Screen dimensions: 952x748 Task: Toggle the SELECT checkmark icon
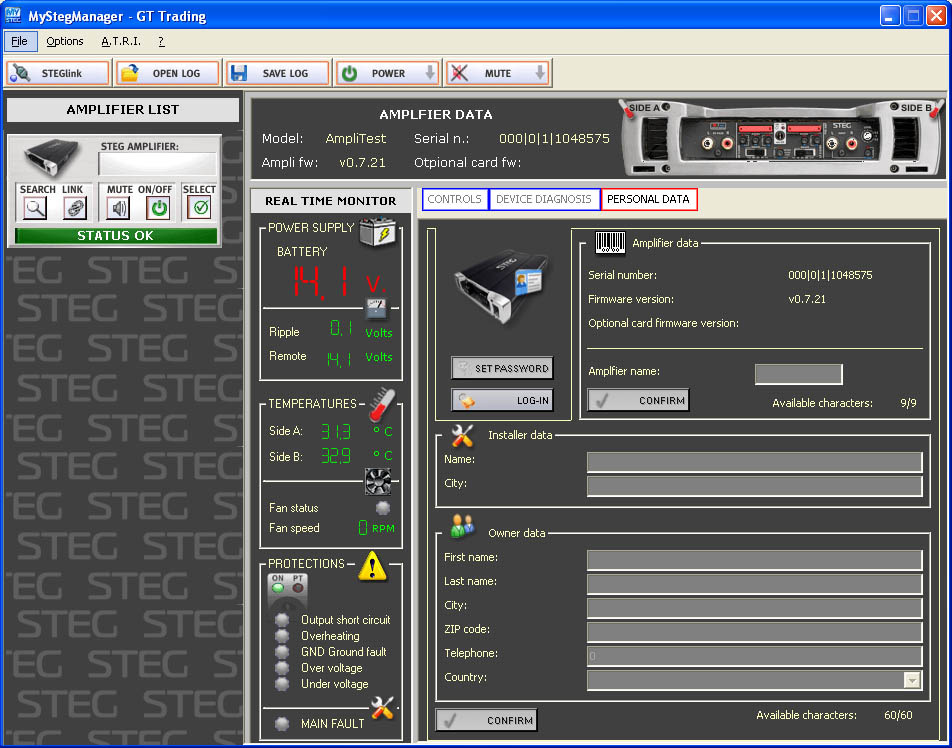[200, 208]
